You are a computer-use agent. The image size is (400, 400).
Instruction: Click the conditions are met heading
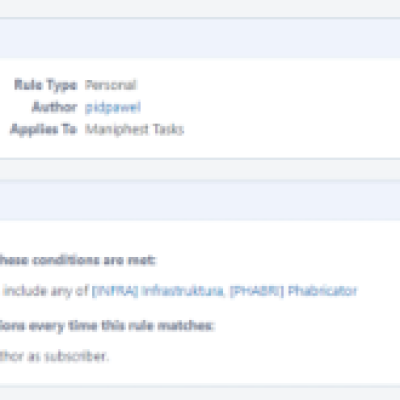click(x=78, y=260)
